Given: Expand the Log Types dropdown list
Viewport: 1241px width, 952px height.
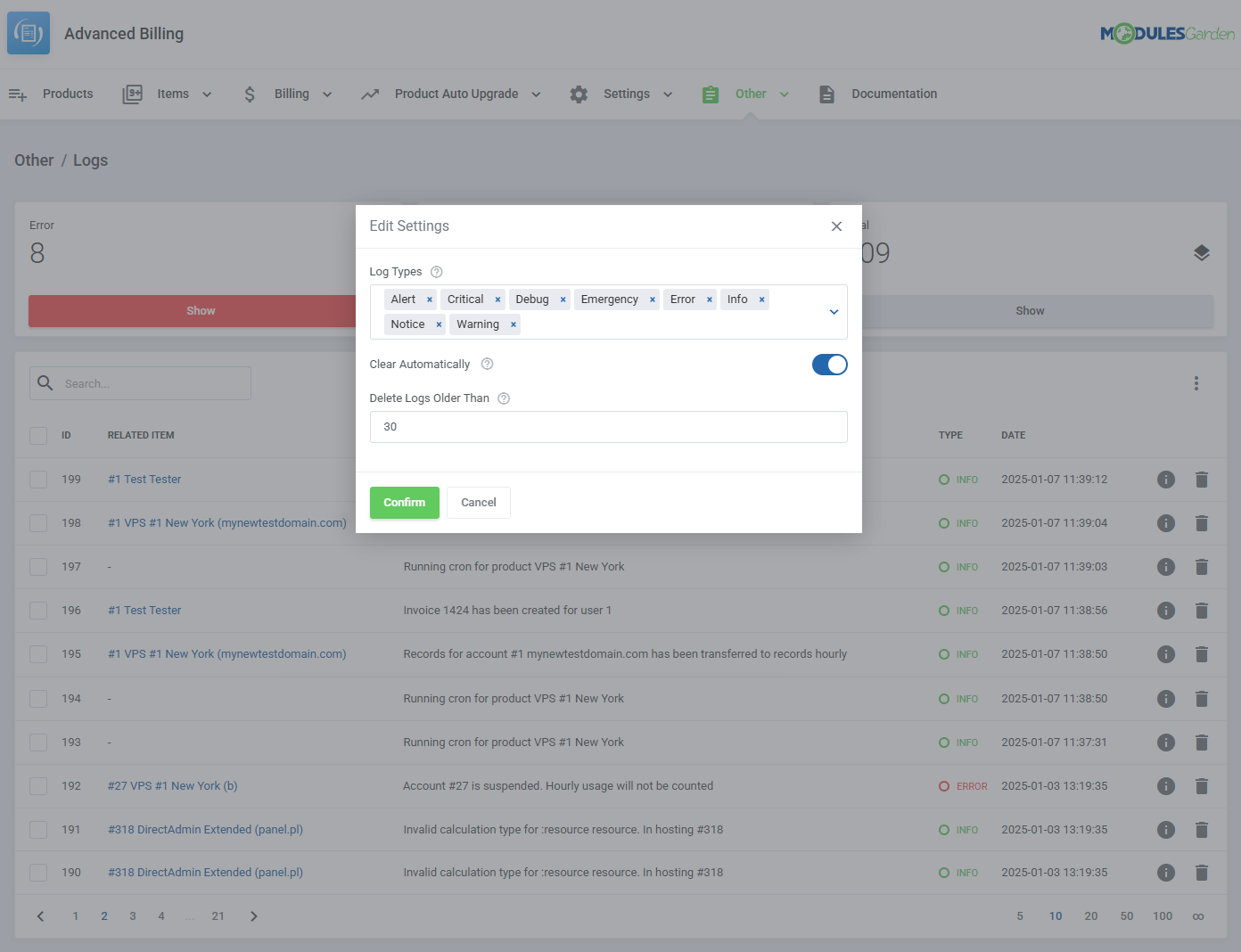Looking at the screenshot, I should pyautogui.click(x=834, y=312).
